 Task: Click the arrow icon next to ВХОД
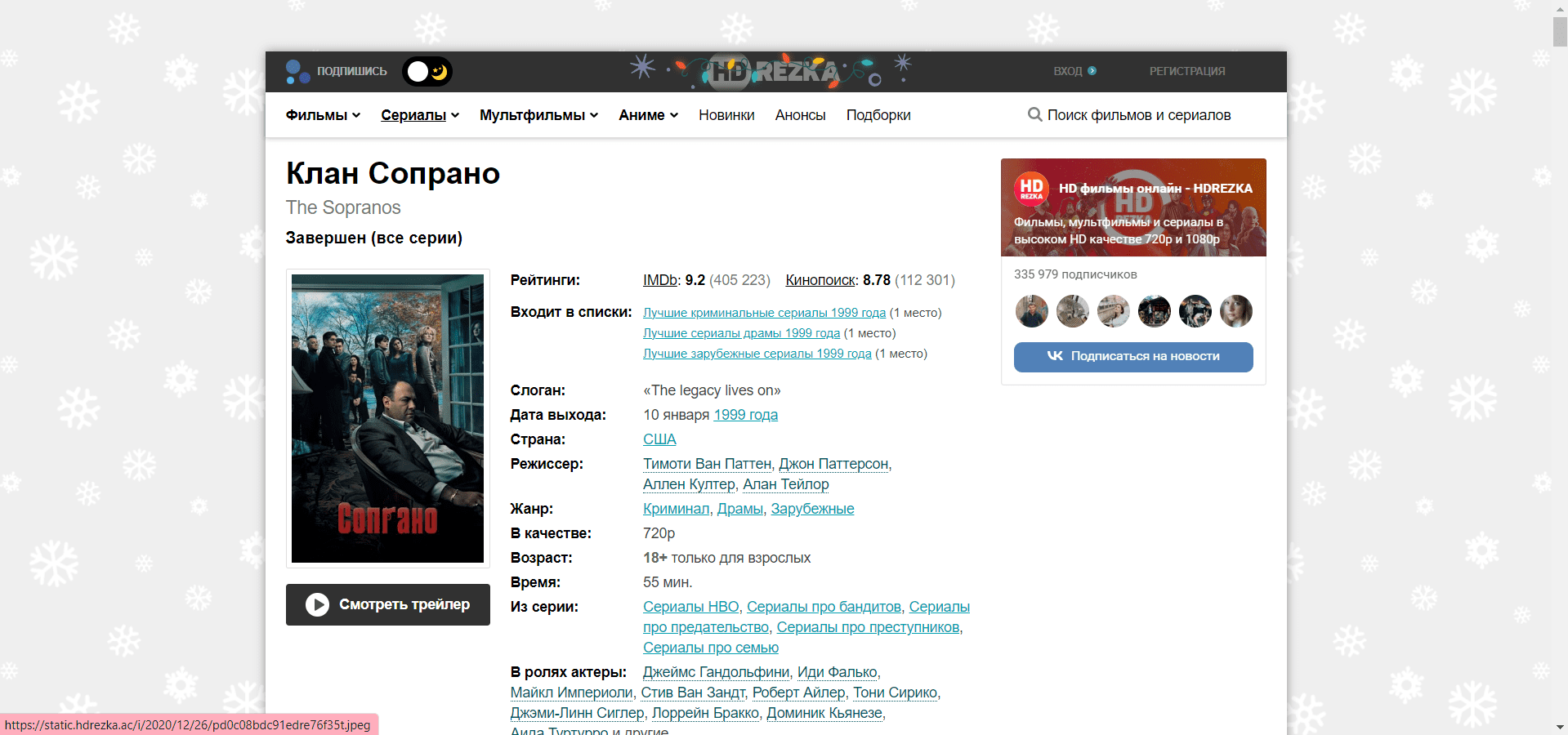1092,71
